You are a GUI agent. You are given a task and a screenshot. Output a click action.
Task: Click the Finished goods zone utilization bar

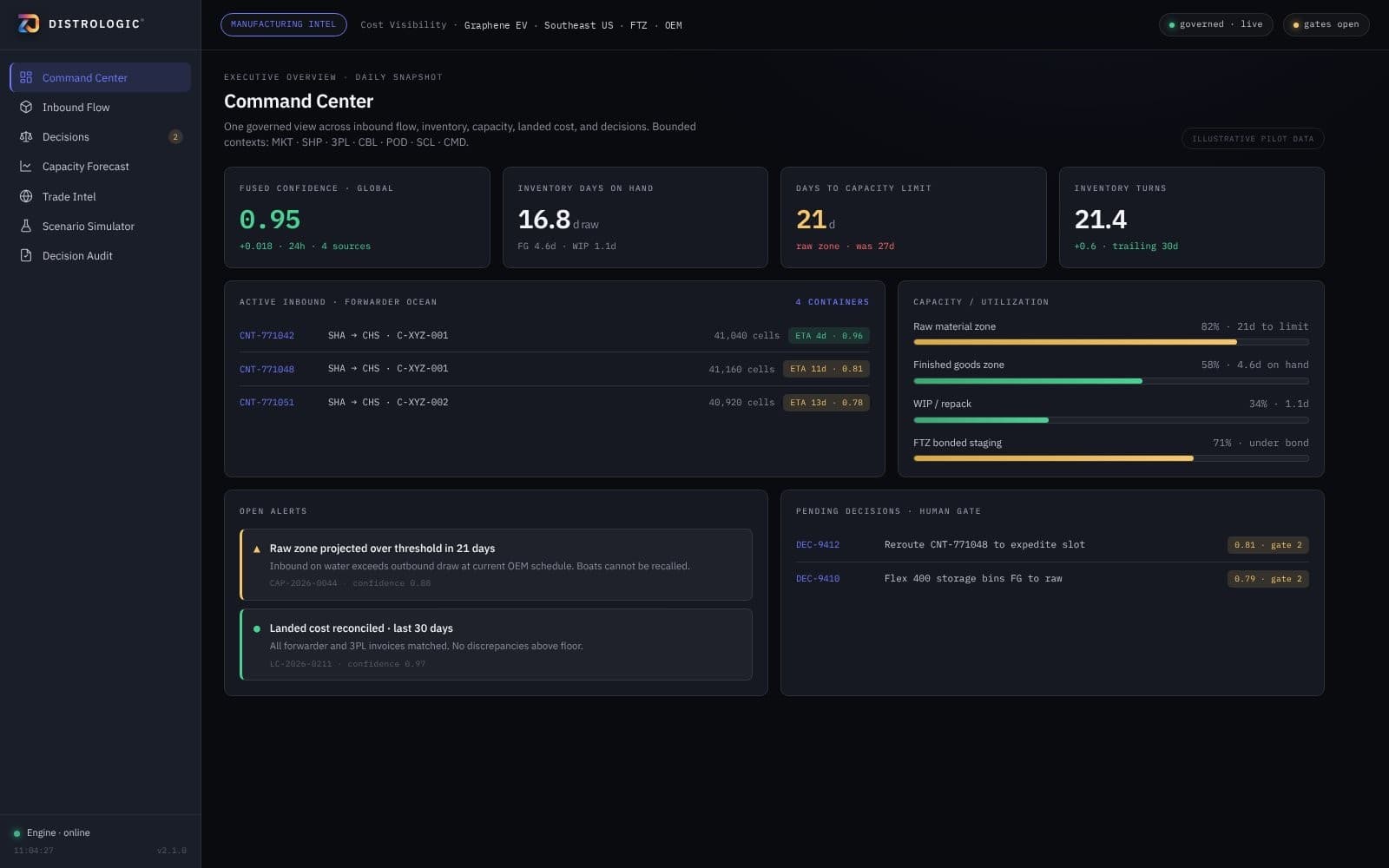[x=1110, y=381]
